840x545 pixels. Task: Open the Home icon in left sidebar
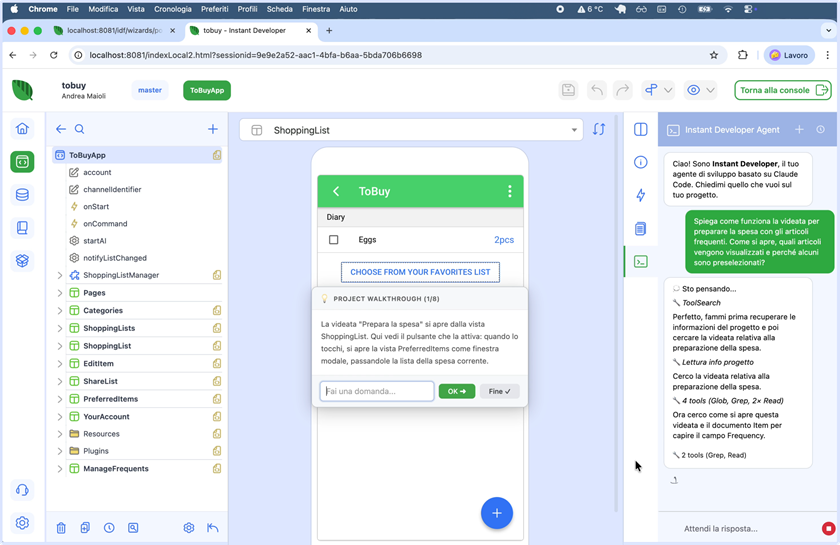pos(22,129)
